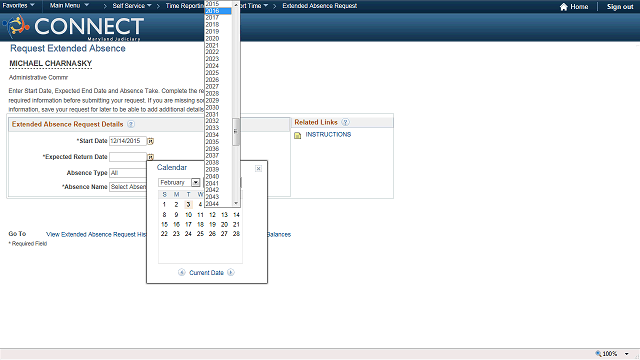Open the Balances link
Viewport: 640px width, 360px height.
click(x=279, y=234)
